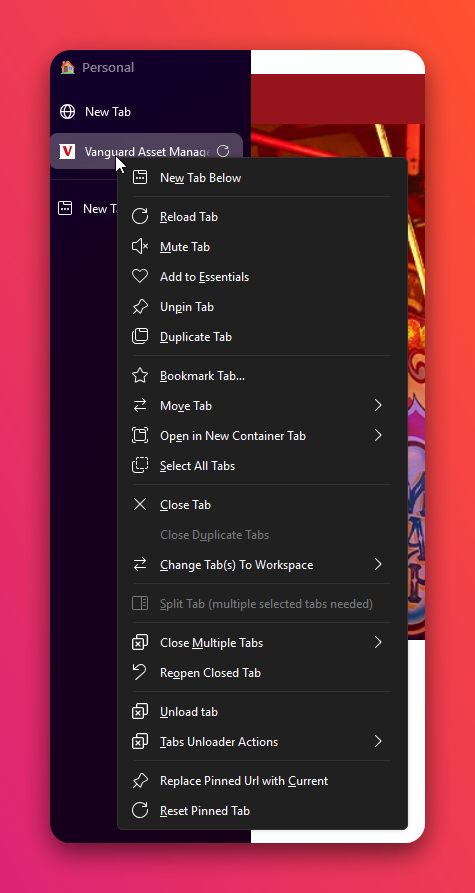Expand Tabs Unloader Actions submenu chevron
The height and width of the screenshot is (893, 475).
pyautogui.click(x=378, y=742)
